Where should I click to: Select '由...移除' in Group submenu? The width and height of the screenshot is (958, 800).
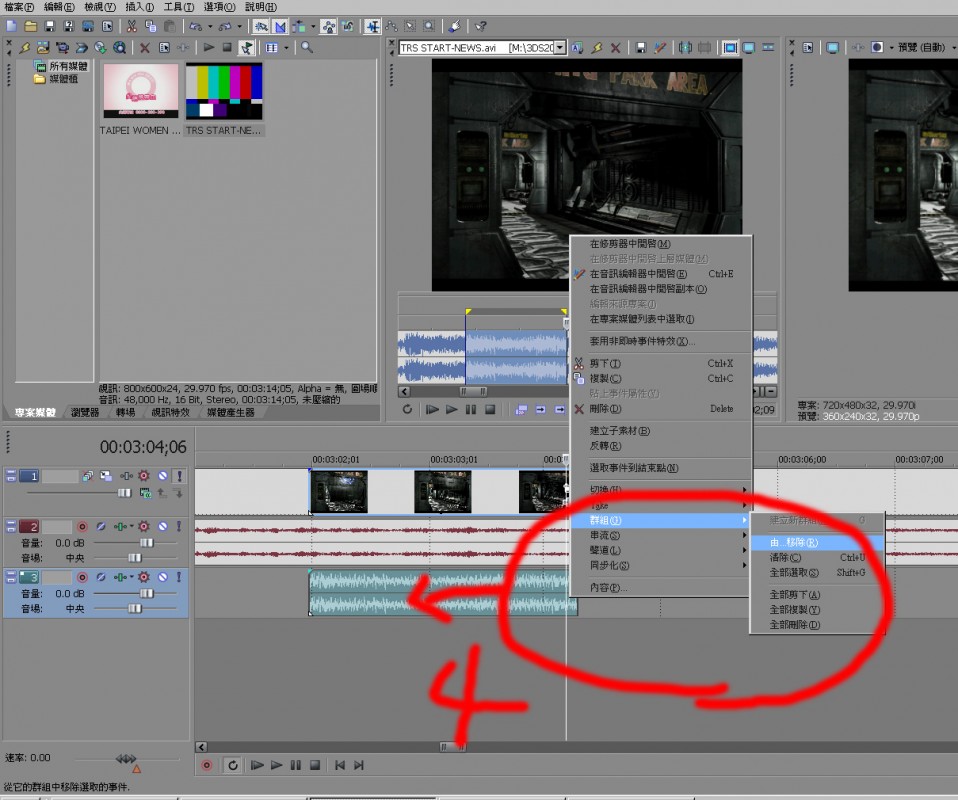[x=794, y=542]
